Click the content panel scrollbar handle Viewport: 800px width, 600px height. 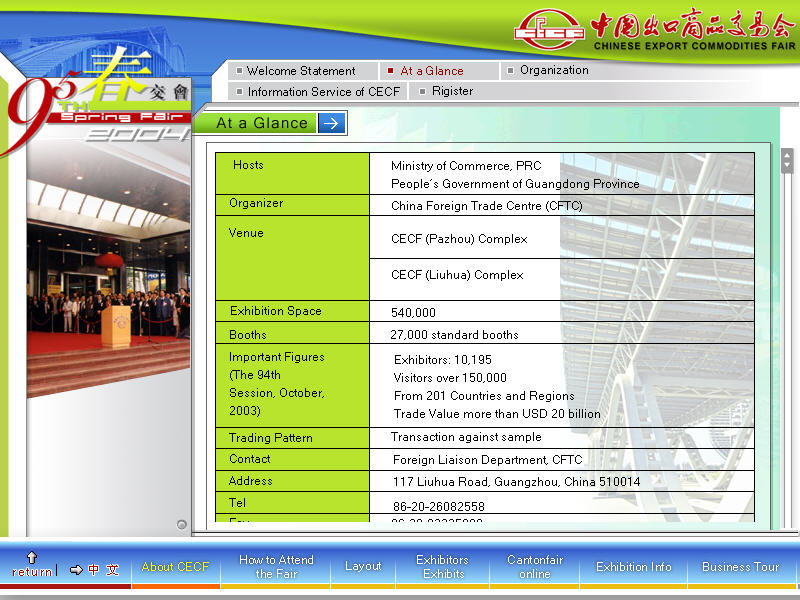[787, 160]
